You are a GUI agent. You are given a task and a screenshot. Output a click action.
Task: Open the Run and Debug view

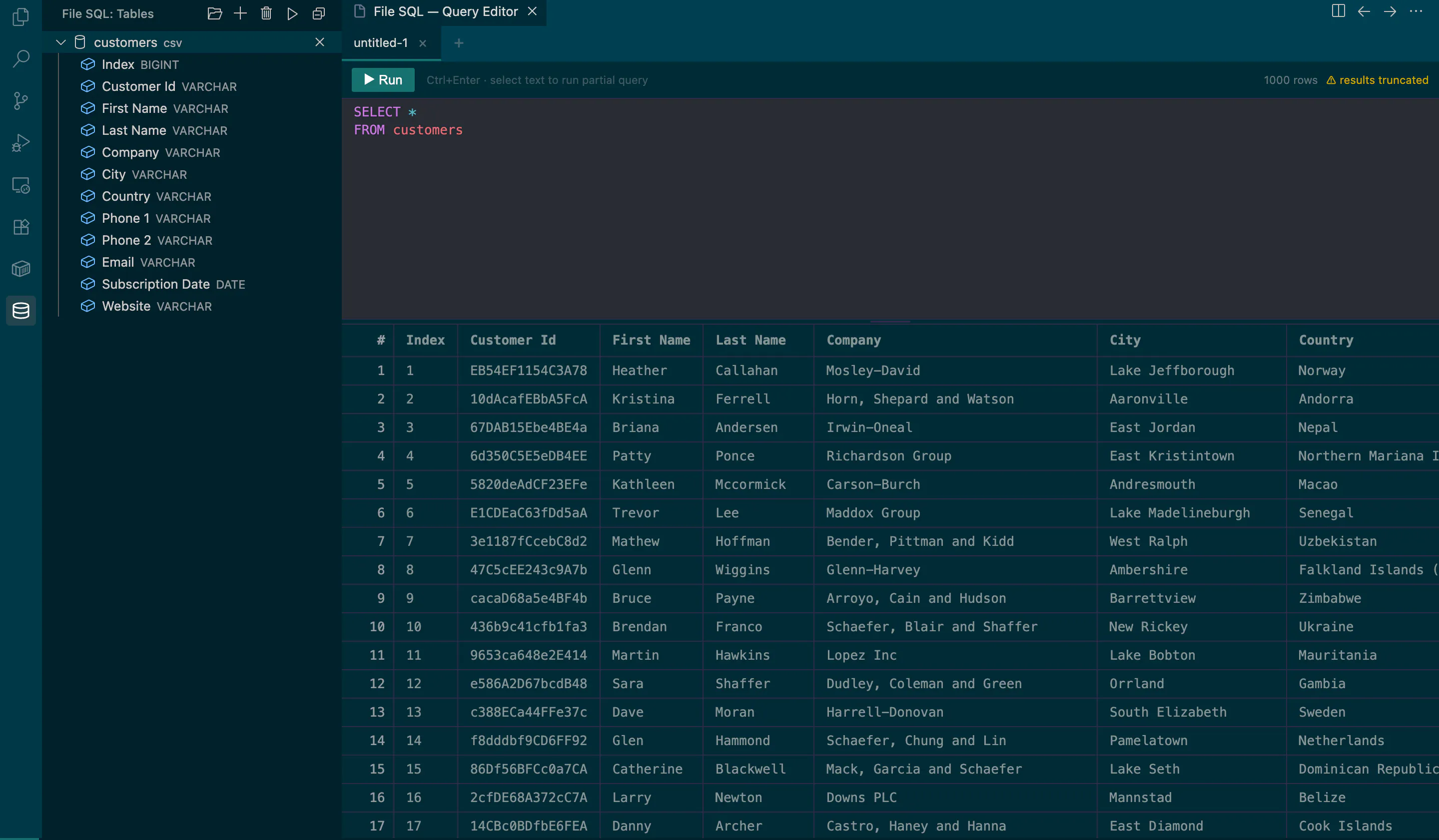tap(20, 143)
